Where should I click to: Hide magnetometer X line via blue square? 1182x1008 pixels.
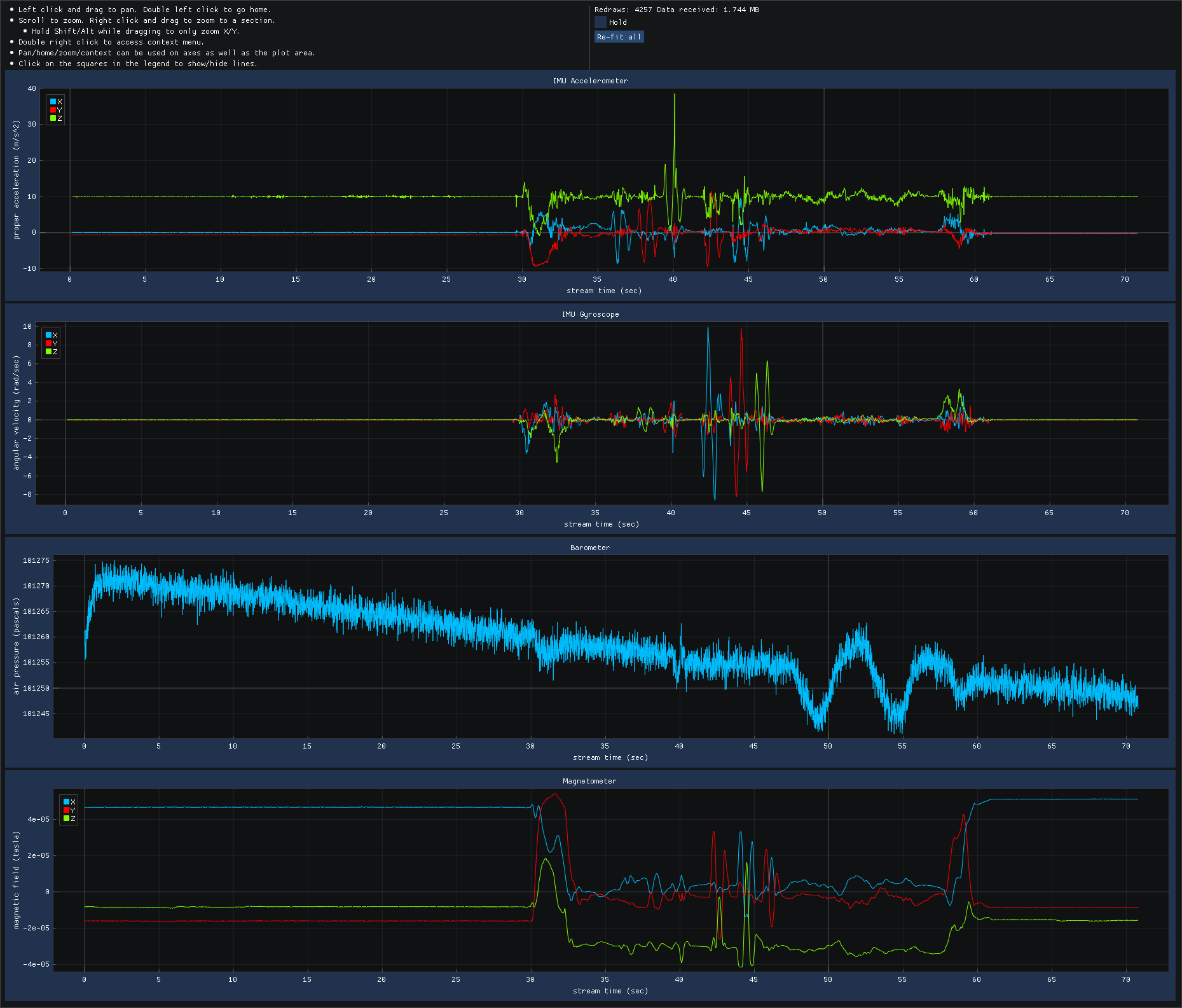(x=66, y=802)
